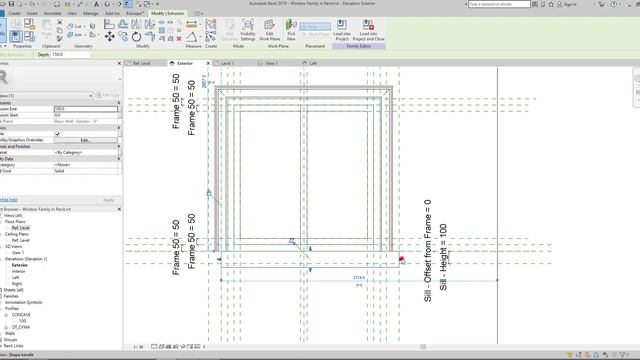Click Edit Work Plane in the ribbon
The image size is (640, 360).
click(269, 30)
